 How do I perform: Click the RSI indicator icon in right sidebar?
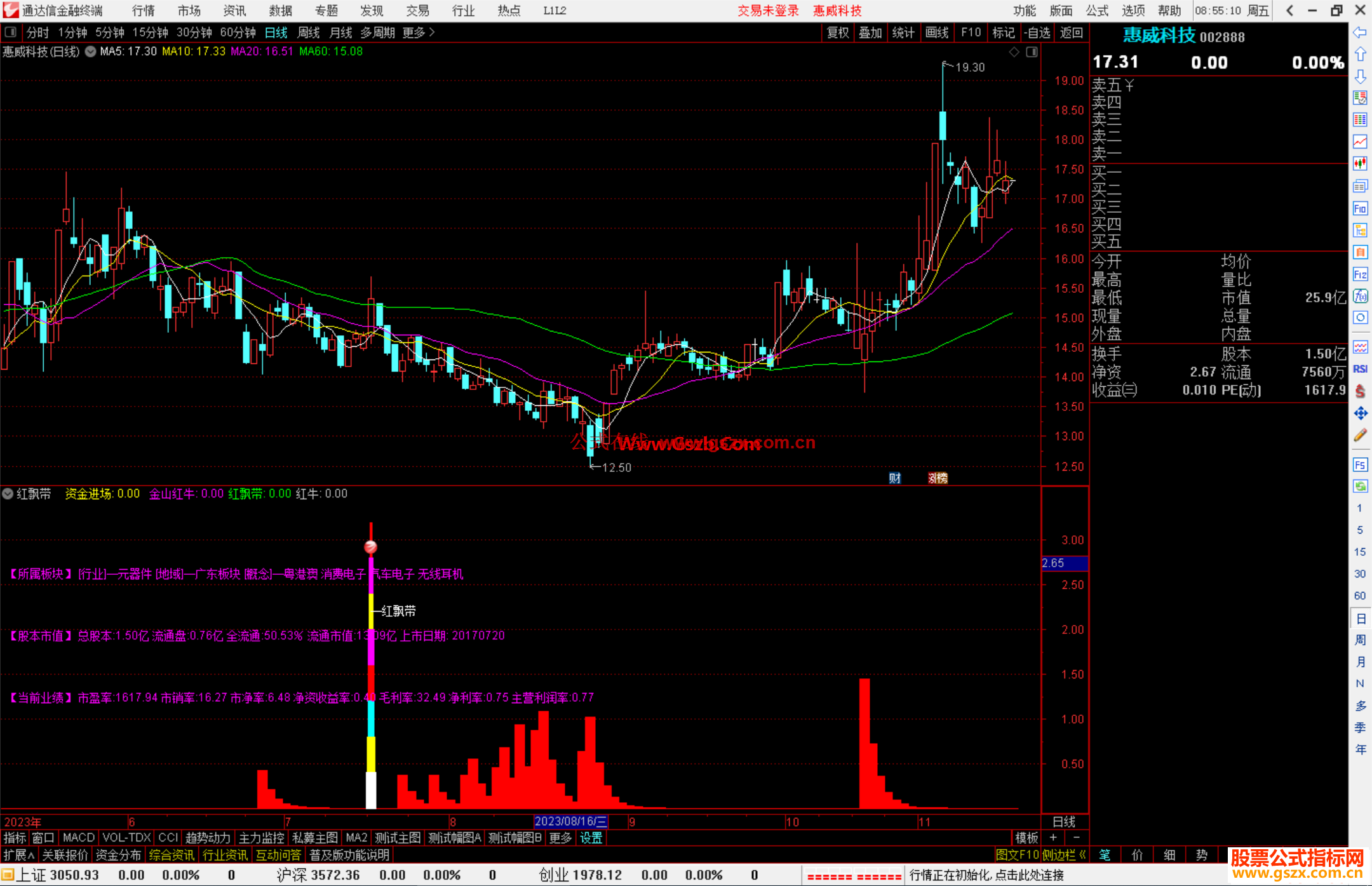tap(1360, 369)
